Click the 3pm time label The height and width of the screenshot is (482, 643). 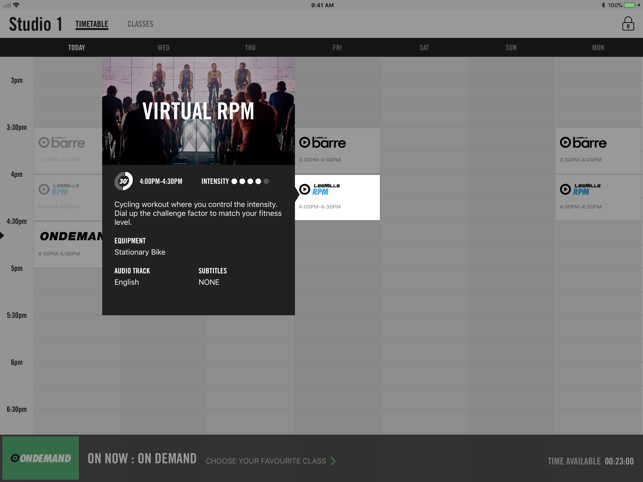(x=16, y=80)
